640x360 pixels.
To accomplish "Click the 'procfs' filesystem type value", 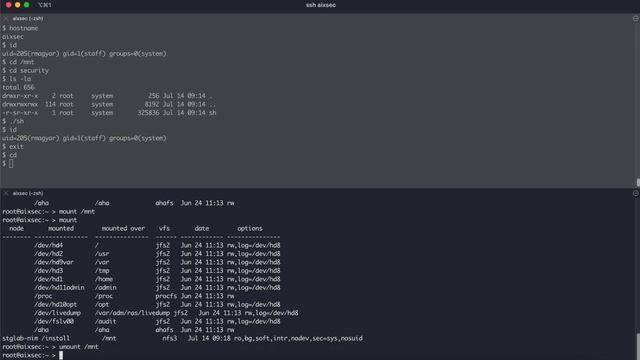I will (166, 296).
